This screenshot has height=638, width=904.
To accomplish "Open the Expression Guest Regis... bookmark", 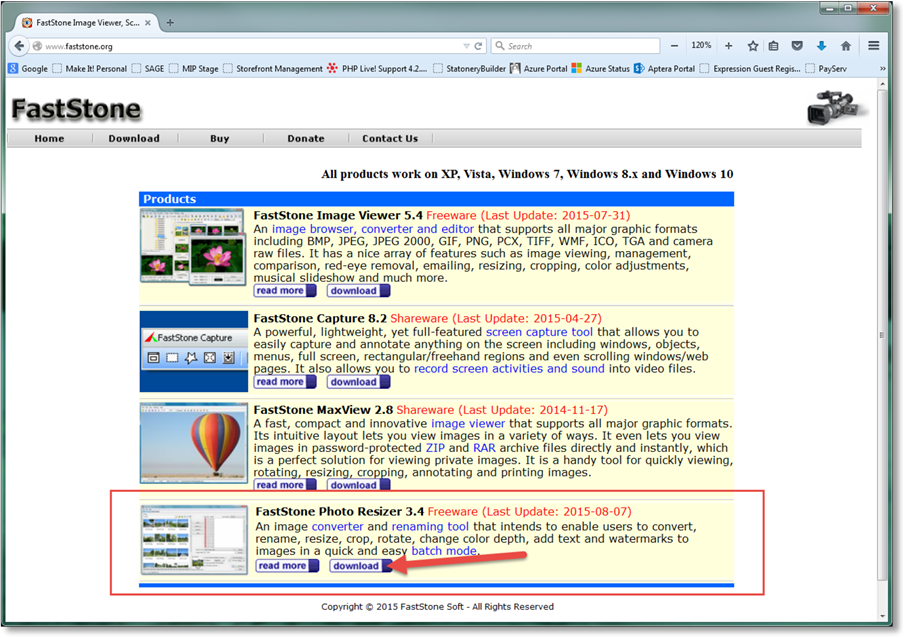I will coord(750,69).
